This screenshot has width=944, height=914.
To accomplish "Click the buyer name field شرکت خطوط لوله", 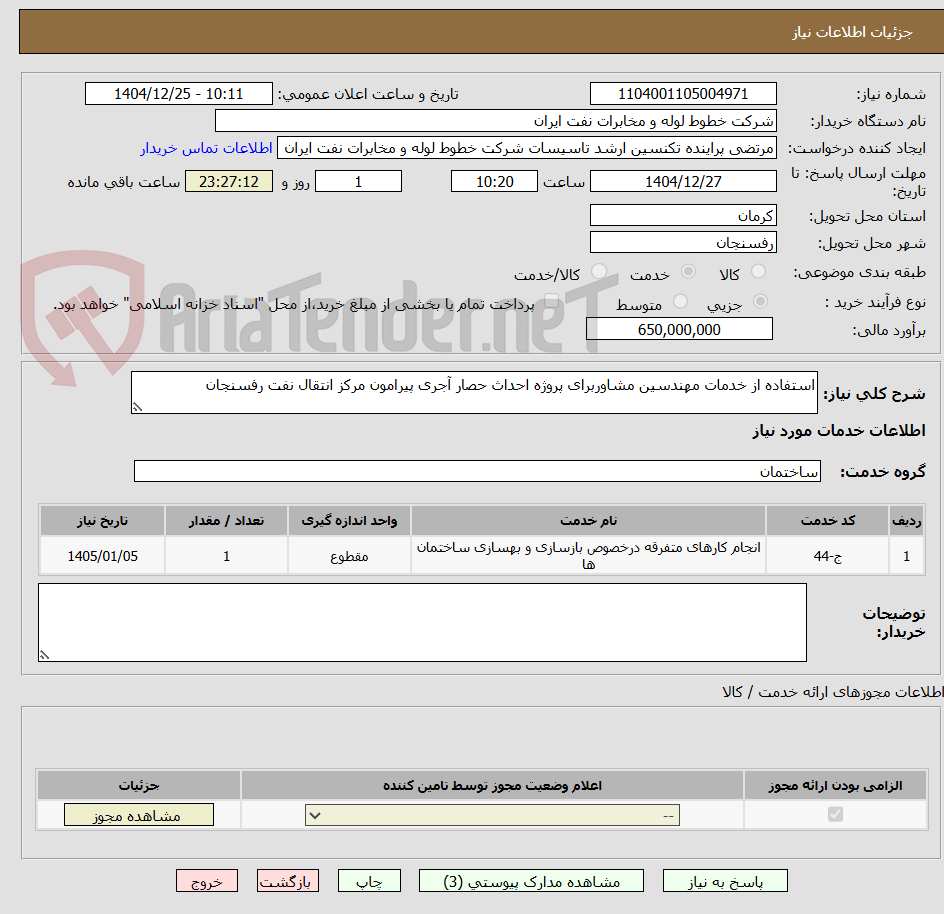I will tap(495, 121).
